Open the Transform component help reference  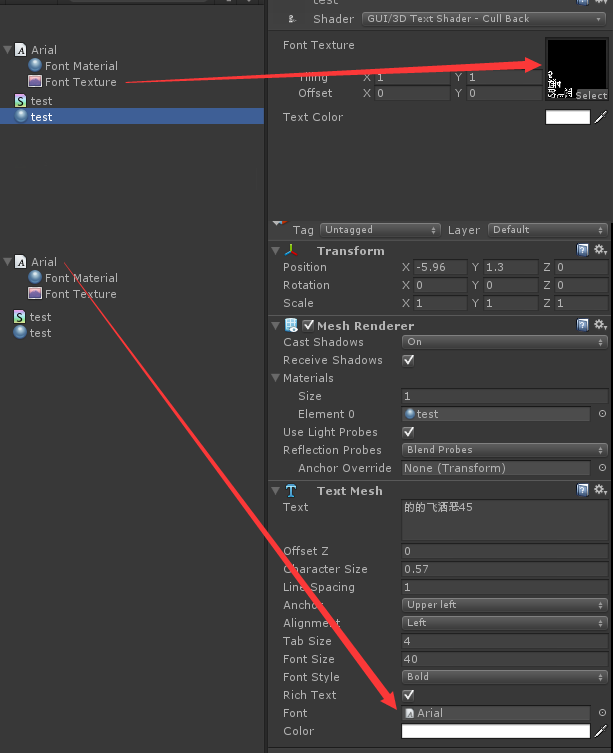click(583, 250)
